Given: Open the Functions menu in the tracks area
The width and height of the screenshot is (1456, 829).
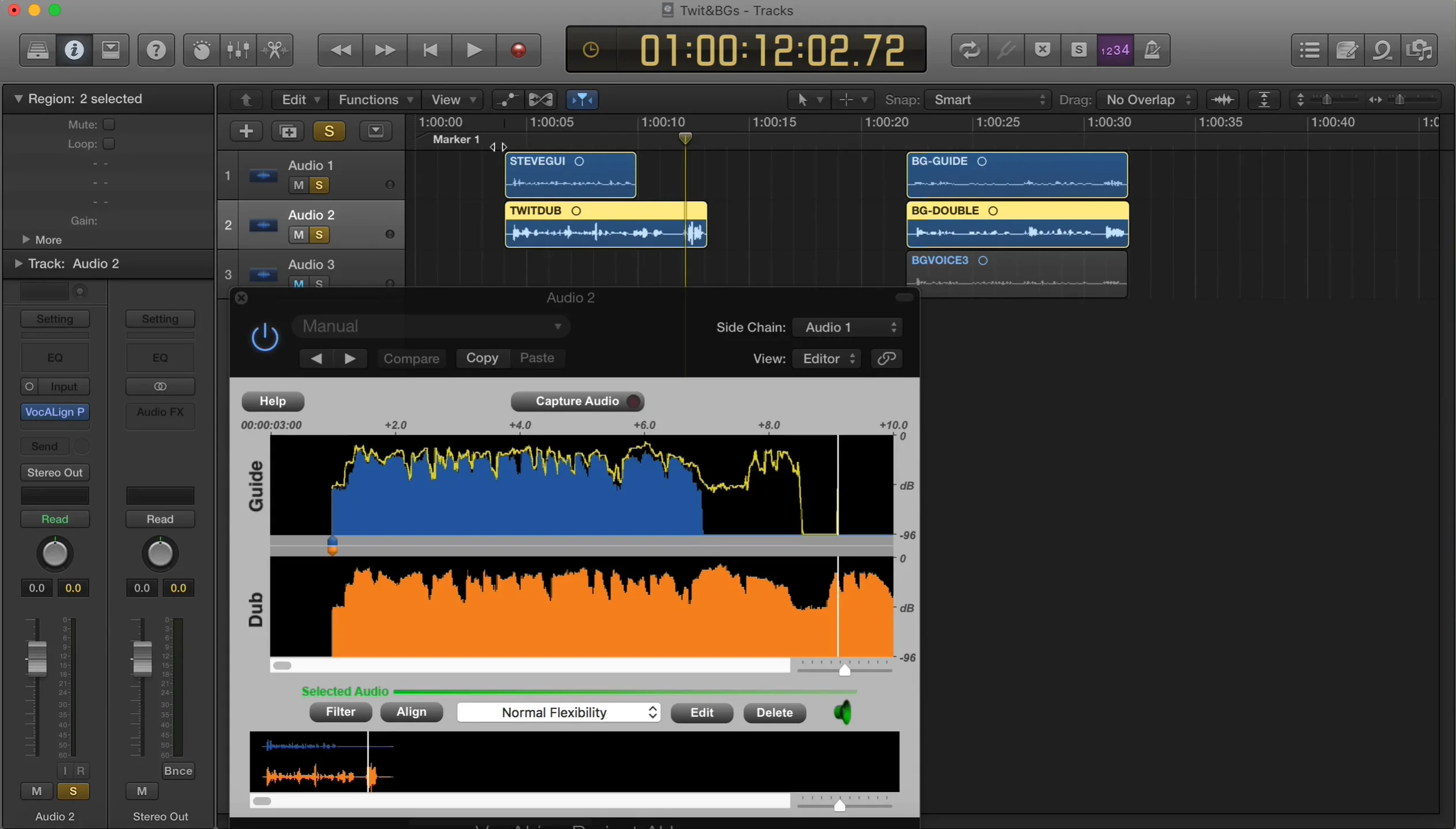Looking at the screenshot, I should pyautogui.click(x=374, y=99).
